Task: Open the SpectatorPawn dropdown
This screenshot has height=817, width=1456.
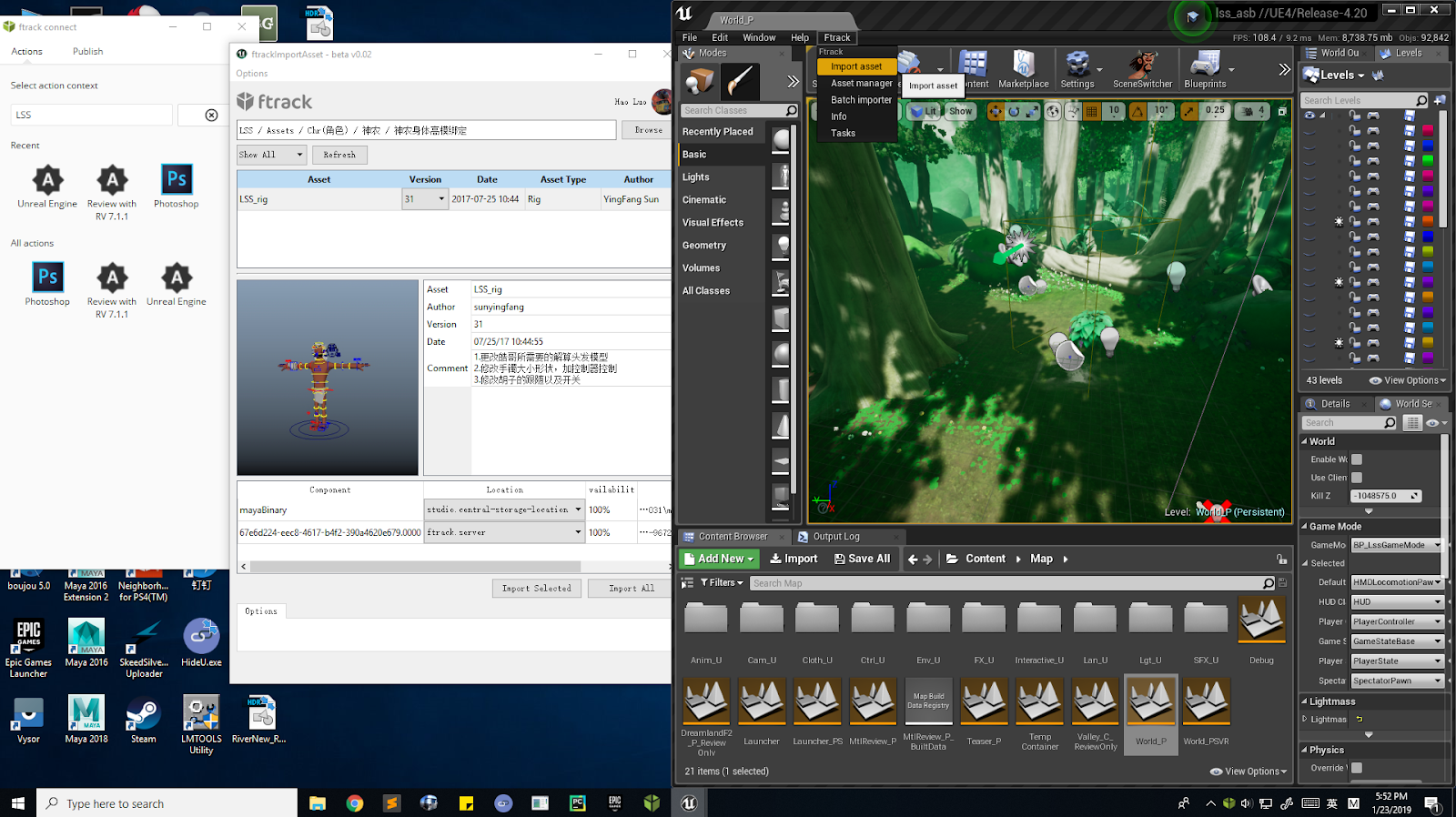Action: 1397,681
